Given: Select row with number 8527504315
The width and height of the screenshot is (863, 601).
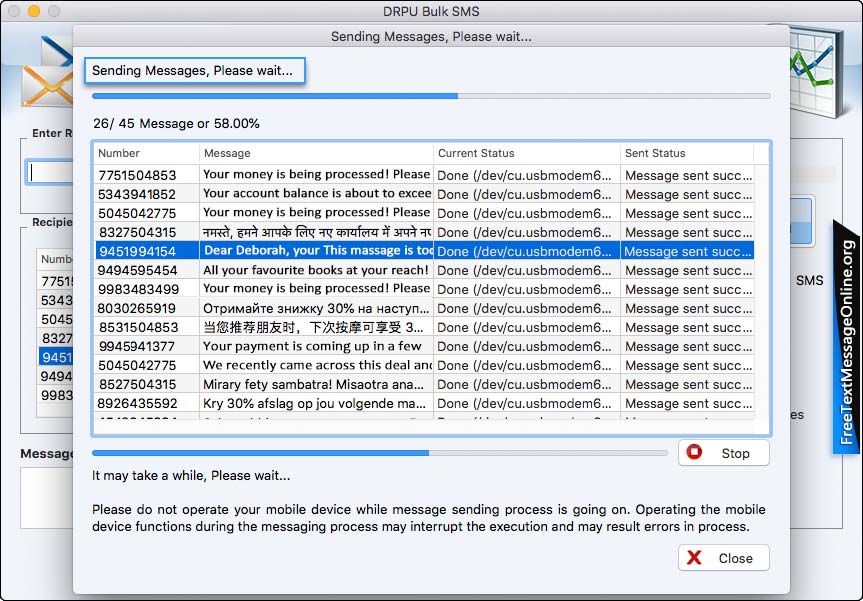Looking at the screenshot, I should tap(424, 384).
